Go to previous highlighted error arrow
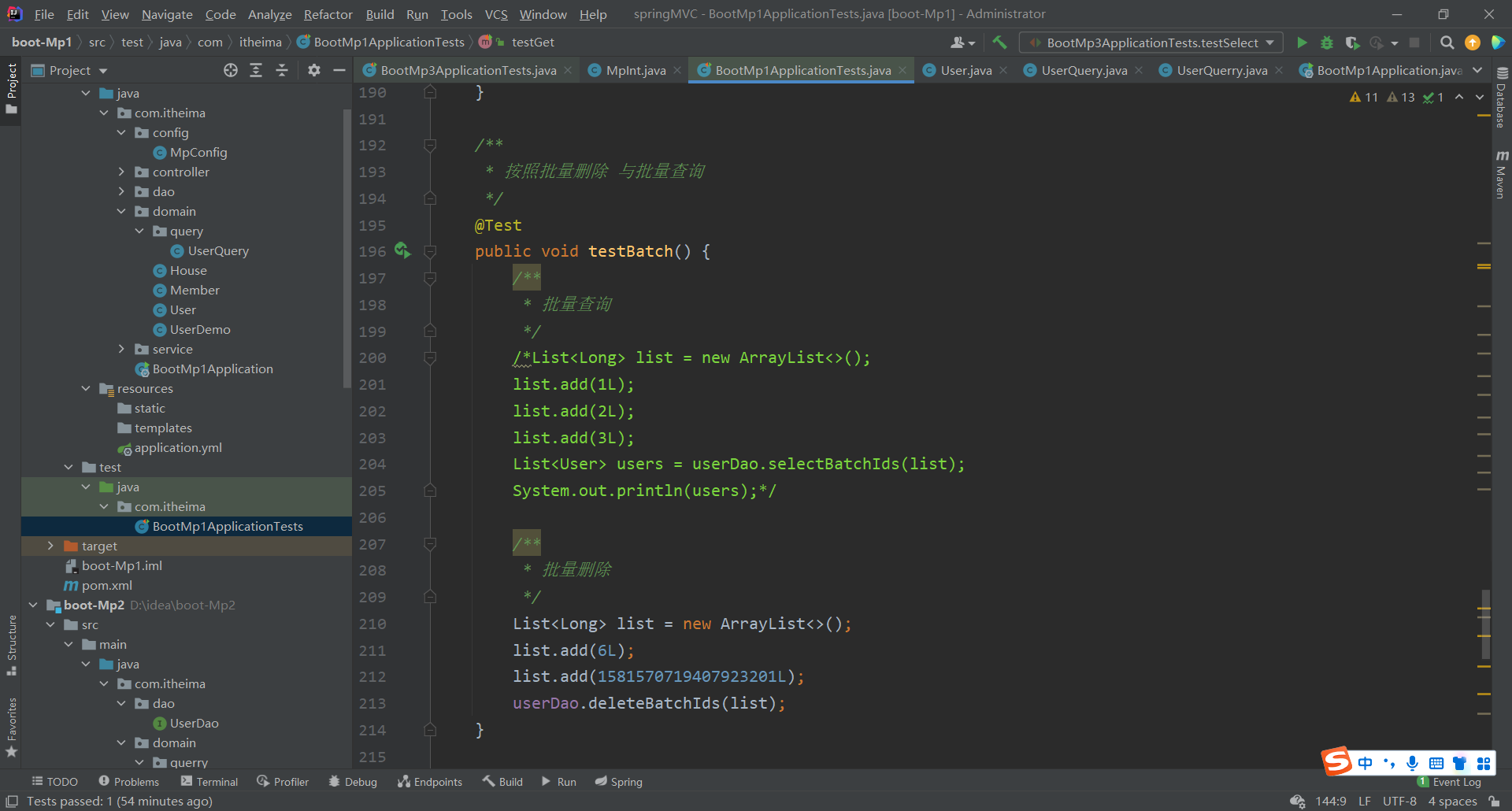This screenshot has width=1512, height=811. tap(1459, 97)
